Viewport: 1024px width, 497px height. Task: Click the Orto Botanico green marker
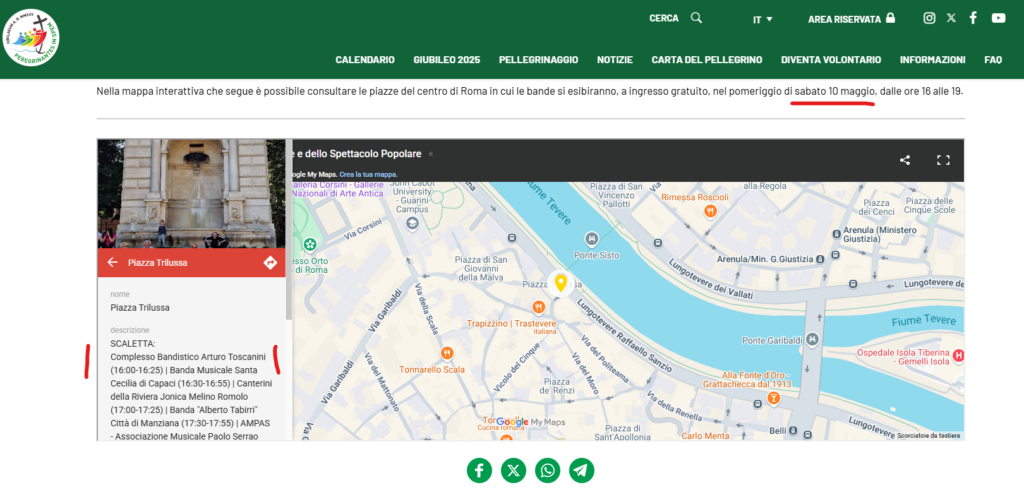tap(310, 244)
